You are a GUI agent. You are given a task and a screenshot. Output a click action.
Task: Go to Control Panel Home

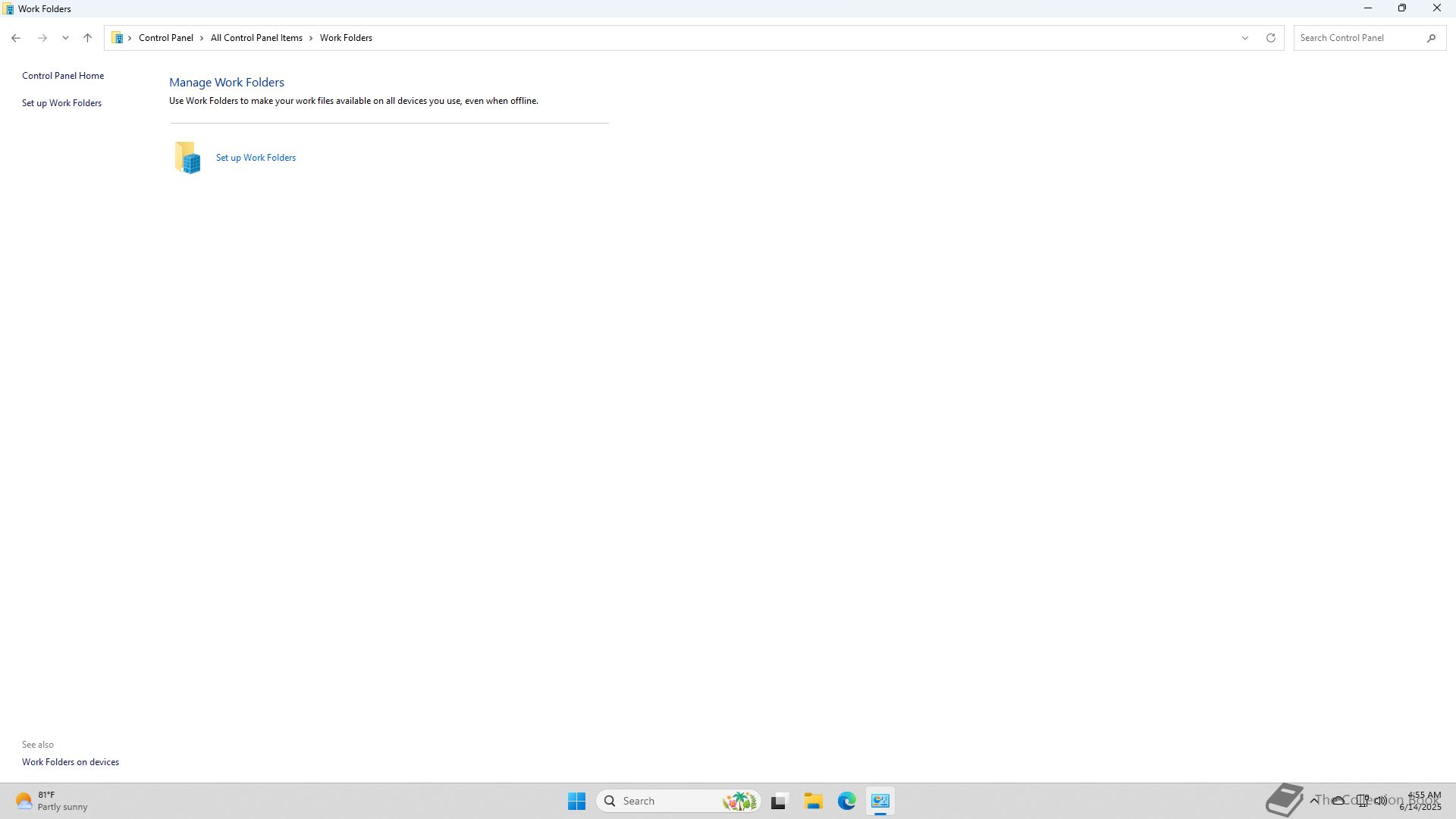[x=63, y=76]
